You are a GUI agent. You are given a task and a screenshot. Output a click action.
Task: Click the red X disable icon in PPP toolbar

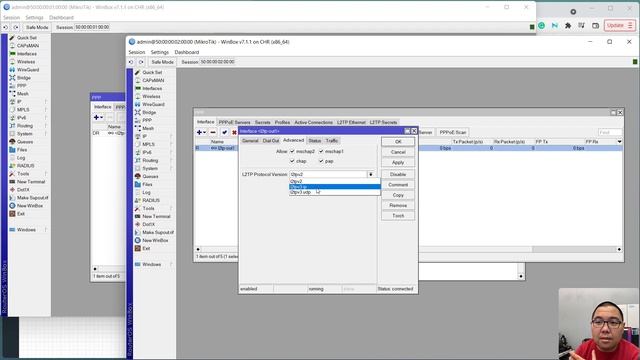pyautogui.click(x=234, y=132)
